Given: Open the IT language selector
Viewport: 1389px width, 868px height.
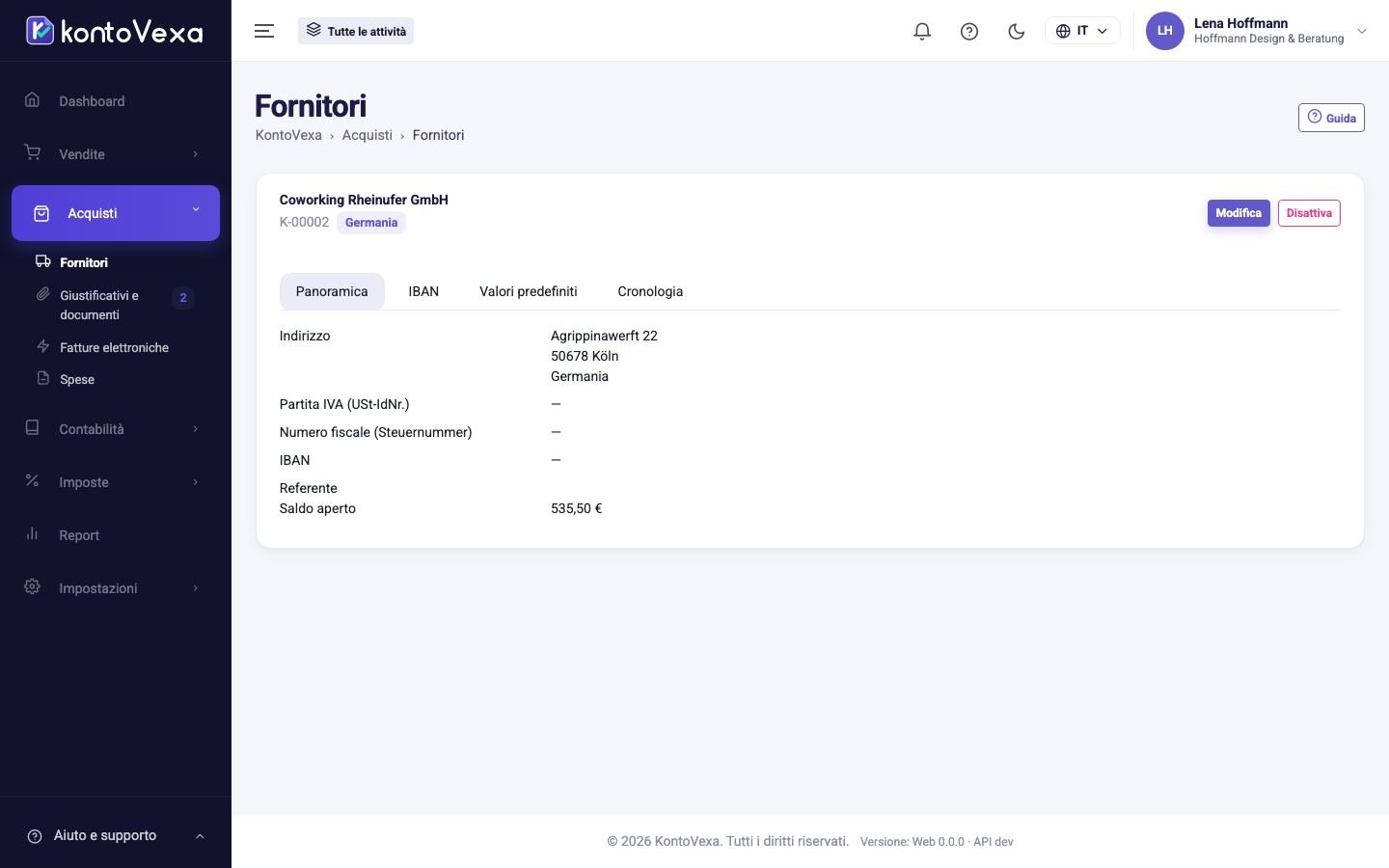Looking at the screenshot, I should (1082, 31).
